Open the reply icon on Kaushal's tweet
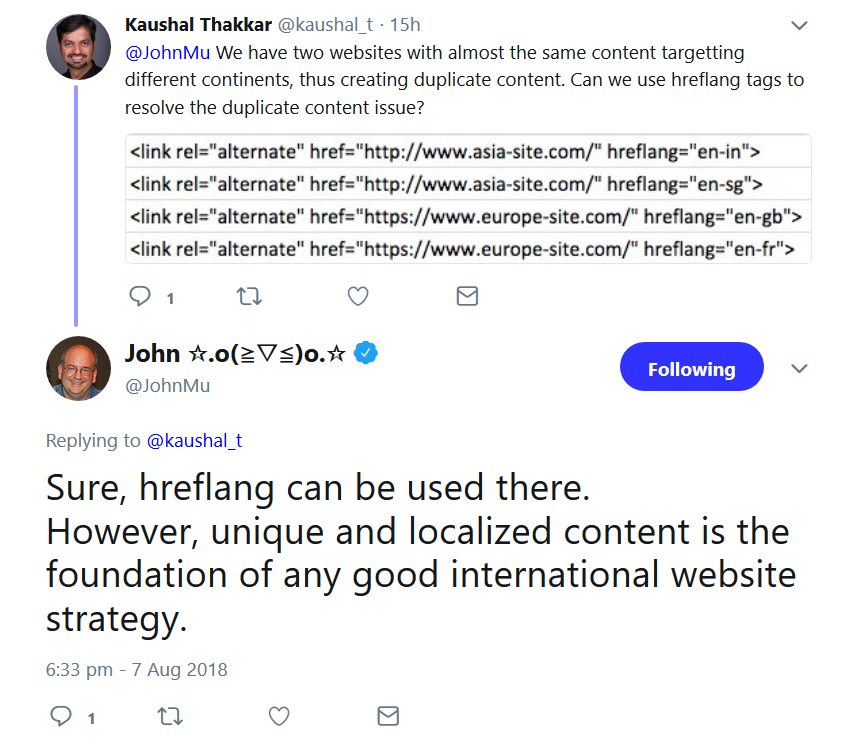The width and height of the screenshot is (857, 756). 139,296
